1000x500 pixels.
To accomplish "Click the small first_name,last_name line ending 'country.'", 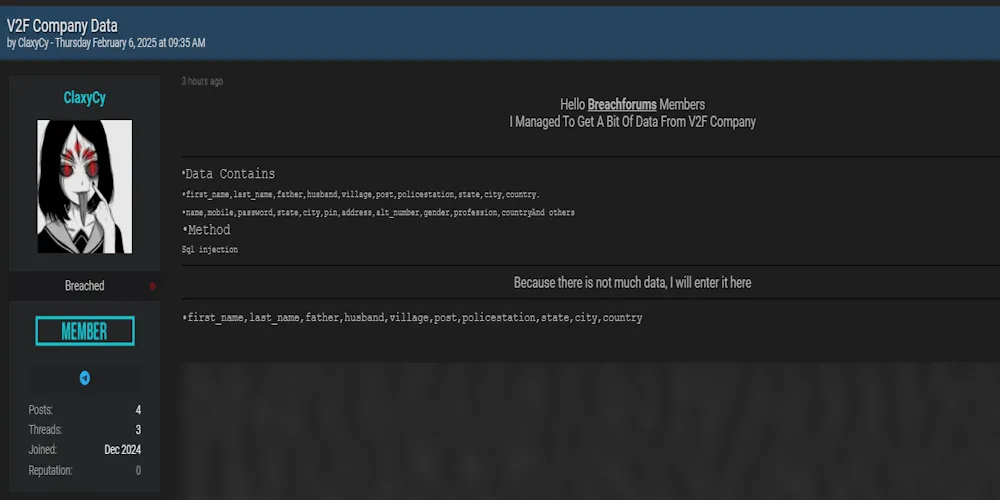I will (x=360, y=195).
